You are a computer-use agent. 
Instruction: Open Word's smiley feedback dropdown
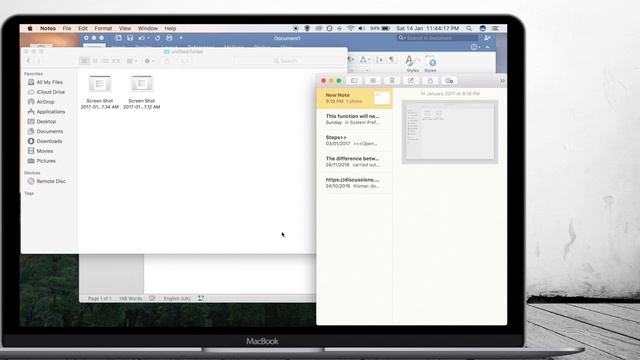click(x=475, y=47)
